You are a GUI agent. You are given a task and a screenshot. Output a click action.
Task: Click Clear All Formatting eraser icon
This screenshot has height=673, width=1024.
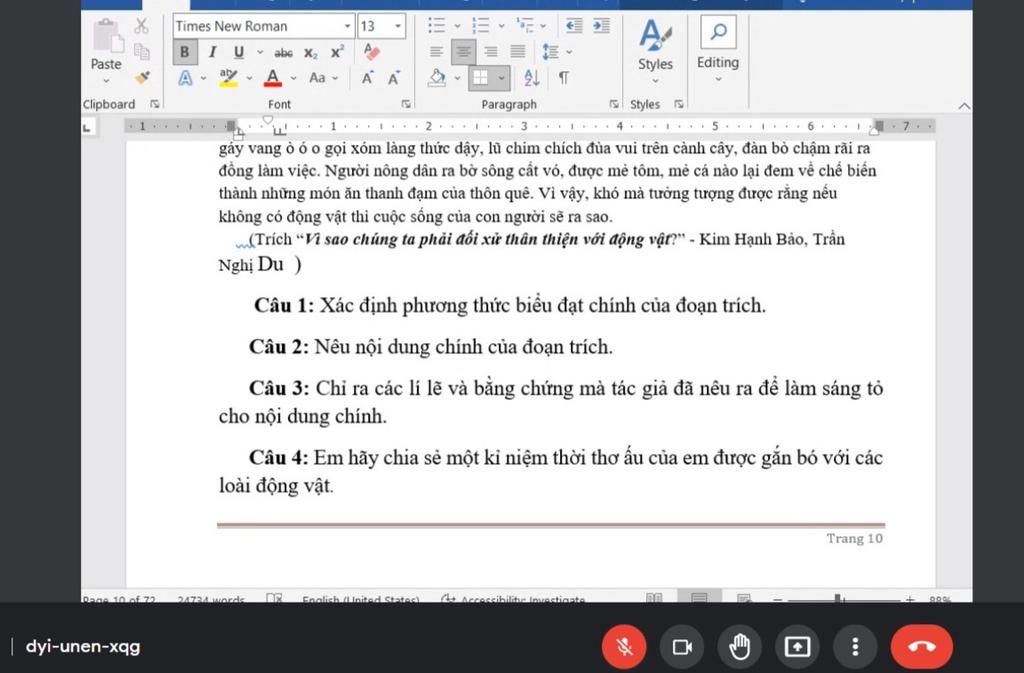pos(372,52)
